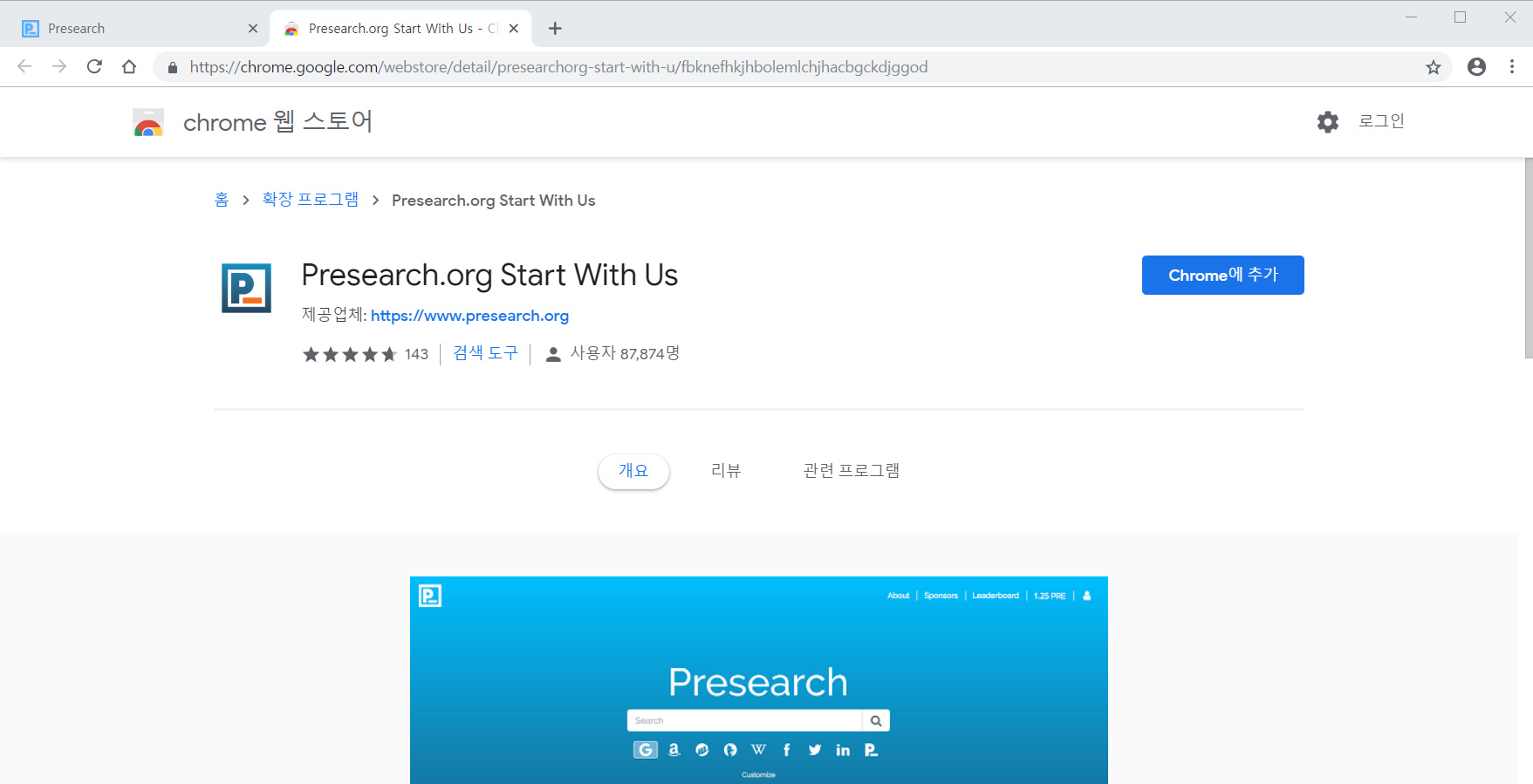Select the CoinMarketCap icon in preview
Screen dimensions: 1533x784
click(702, 750)
